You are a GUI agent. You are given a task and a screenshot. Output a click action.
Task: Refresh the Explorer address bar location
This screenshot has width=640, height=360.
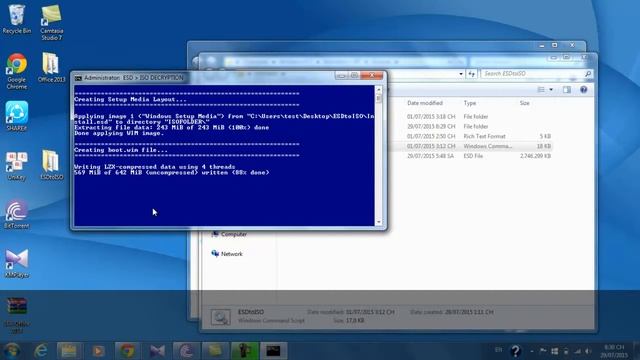point(472,73)
